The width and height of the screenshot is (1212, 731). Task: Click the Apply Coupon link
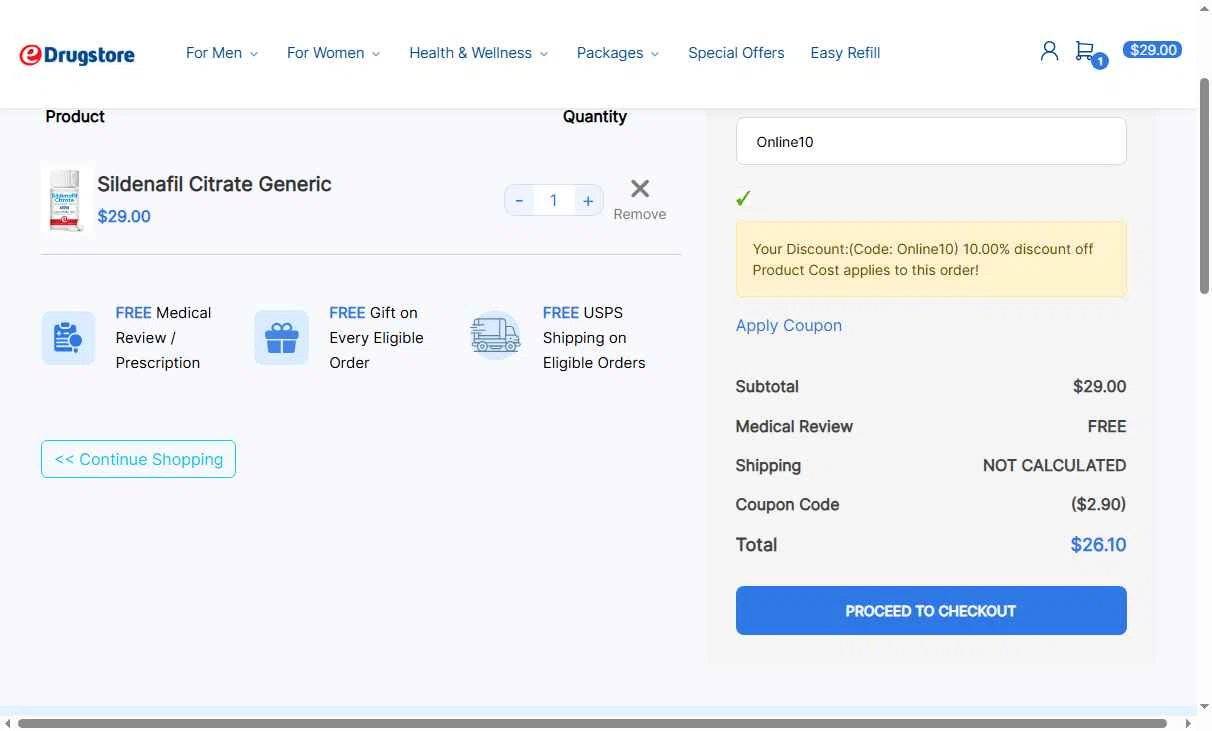788,325
